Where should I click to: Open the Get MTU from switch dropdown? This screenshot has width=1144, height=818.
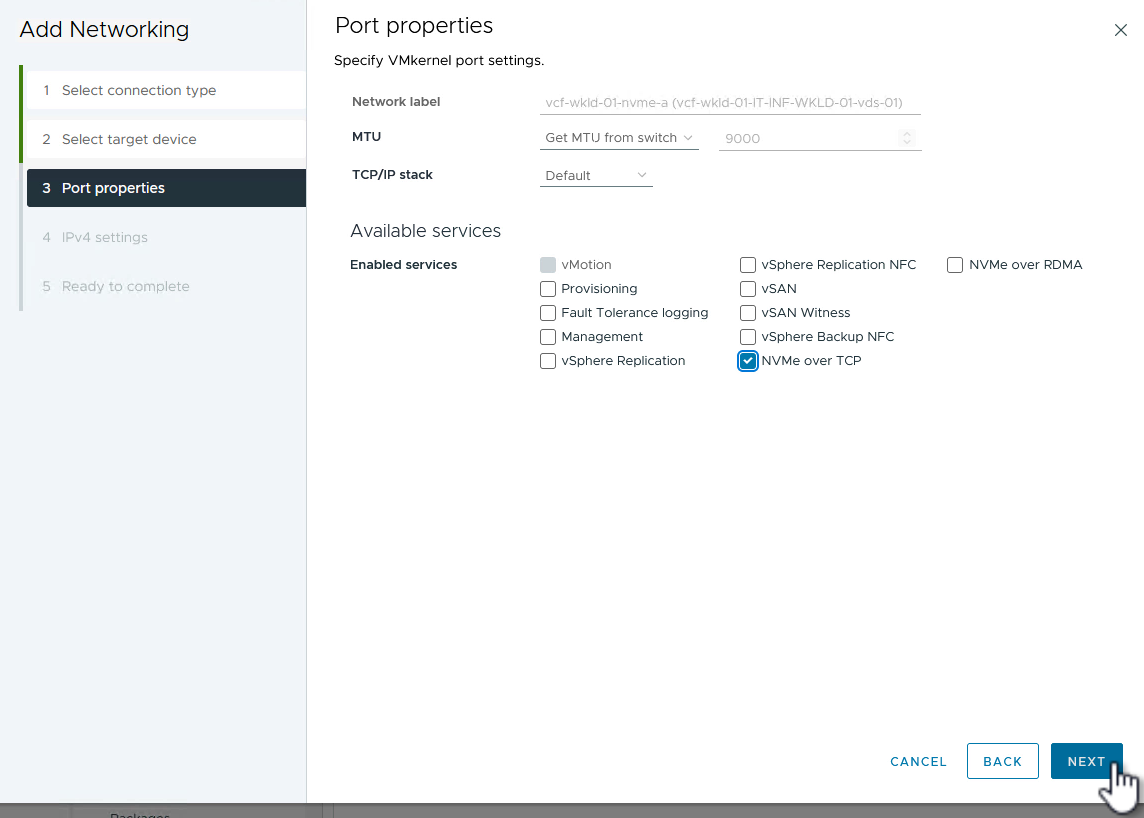[x=619, y=138]
